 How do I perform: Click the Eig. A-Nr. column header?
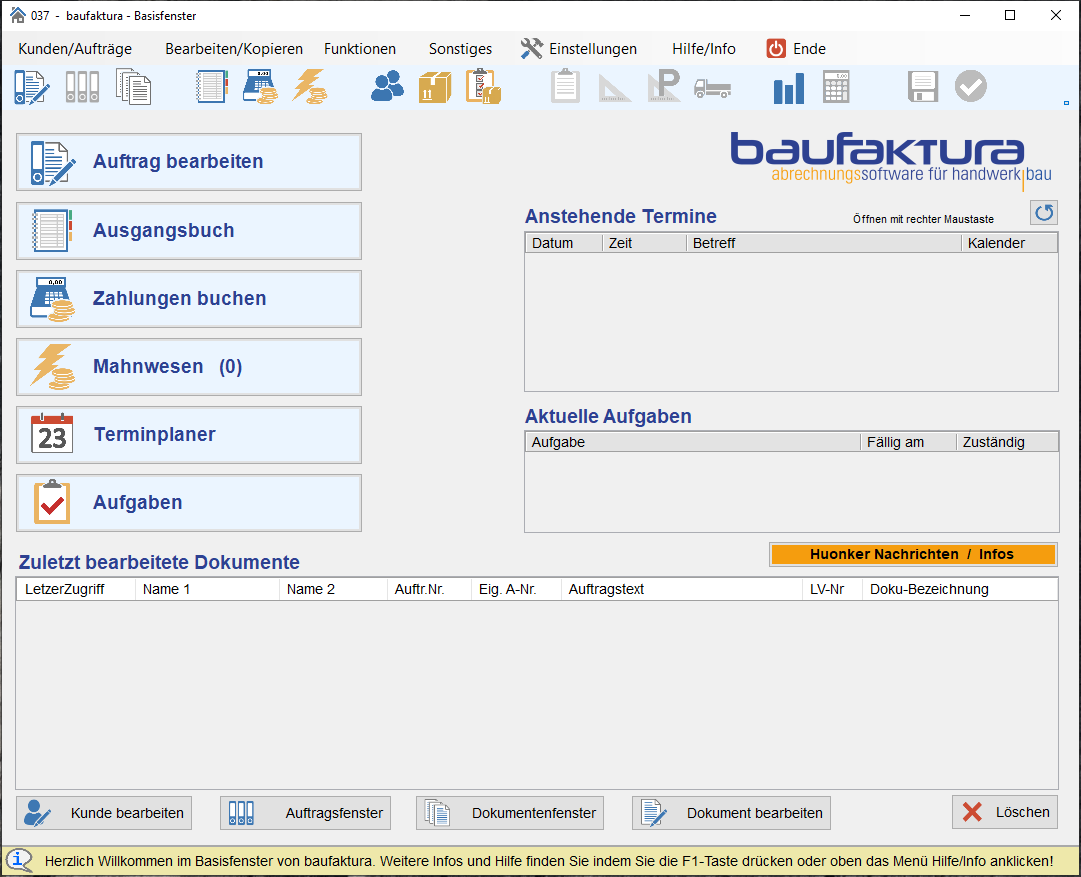[x=516, y=589]
